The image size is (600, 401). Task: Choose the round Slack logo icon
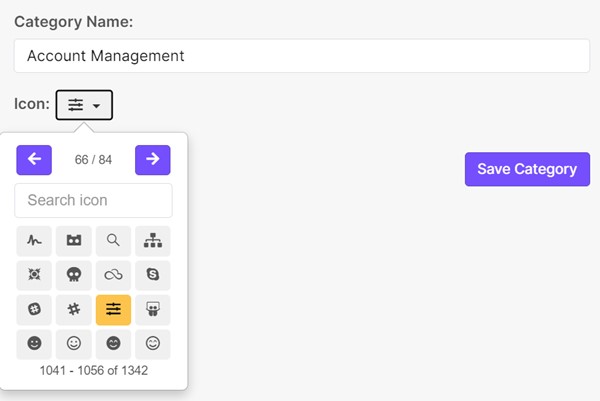[x=34, y=310]
